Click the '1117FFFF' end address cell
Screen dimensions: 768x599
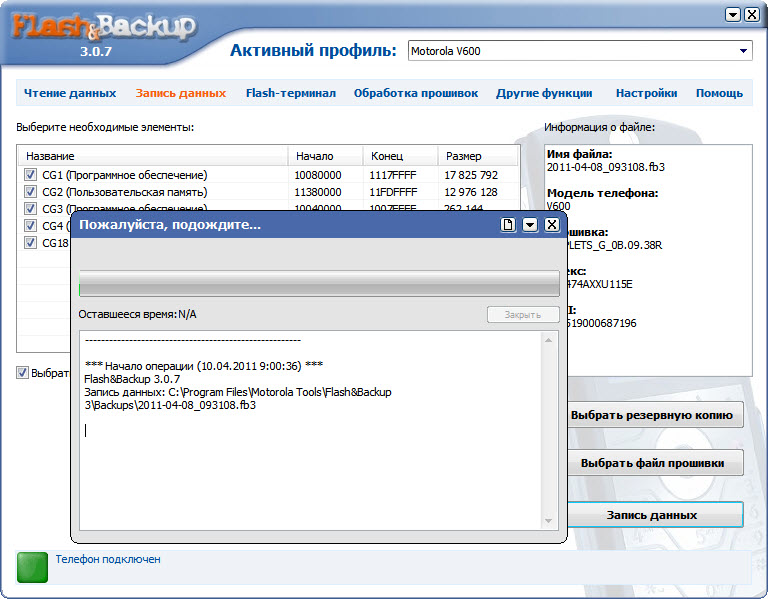point(393,175)
